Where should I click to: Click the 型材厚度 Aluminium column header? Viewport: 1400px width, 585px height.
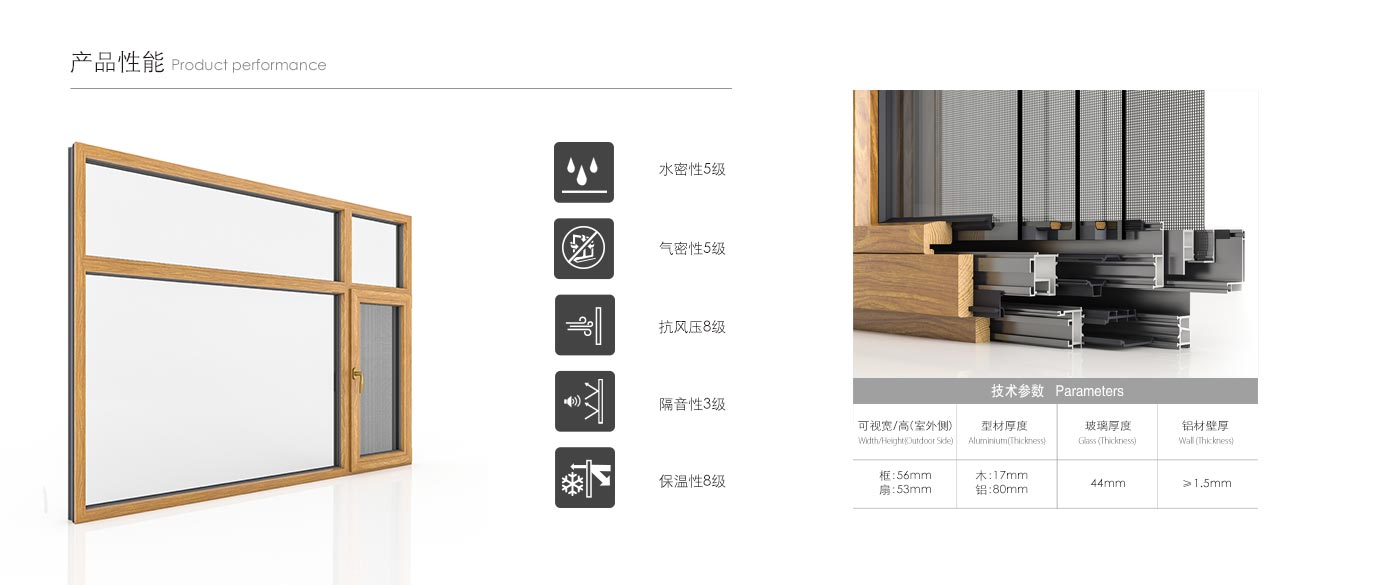pos(1005,432)
